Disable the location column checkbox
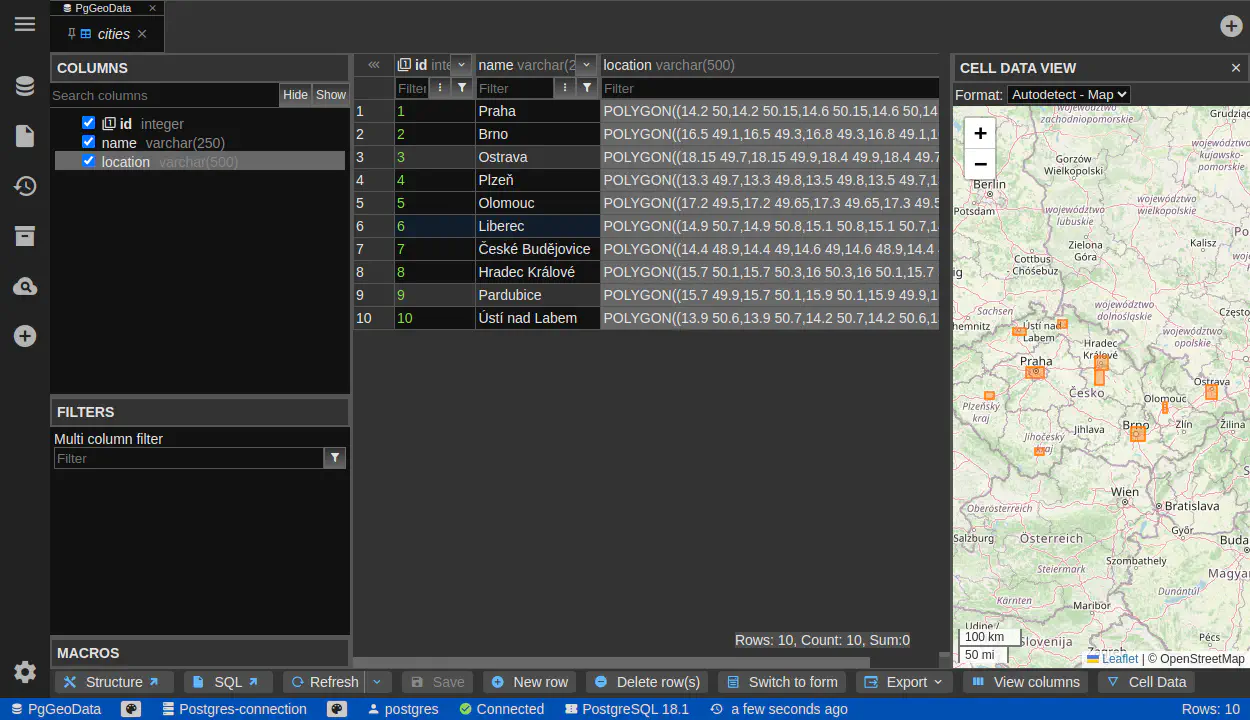 (x=89, y=161)
